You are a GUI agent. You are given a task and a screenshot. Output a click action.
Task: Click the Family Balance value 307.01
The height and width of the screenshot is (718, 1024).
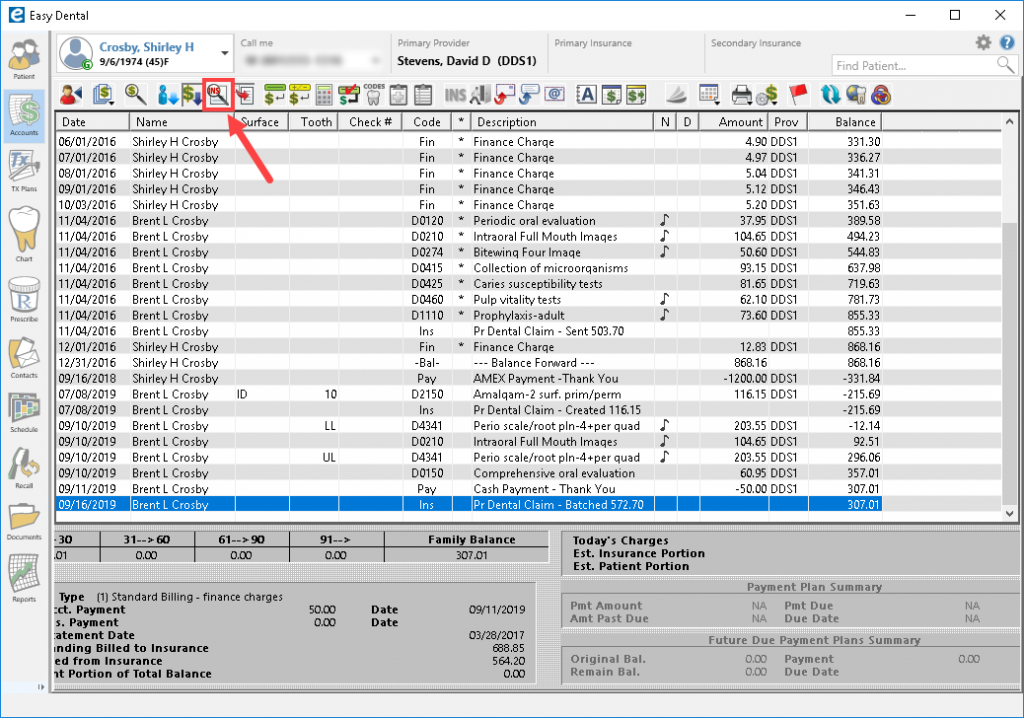(x=472, y=555)
